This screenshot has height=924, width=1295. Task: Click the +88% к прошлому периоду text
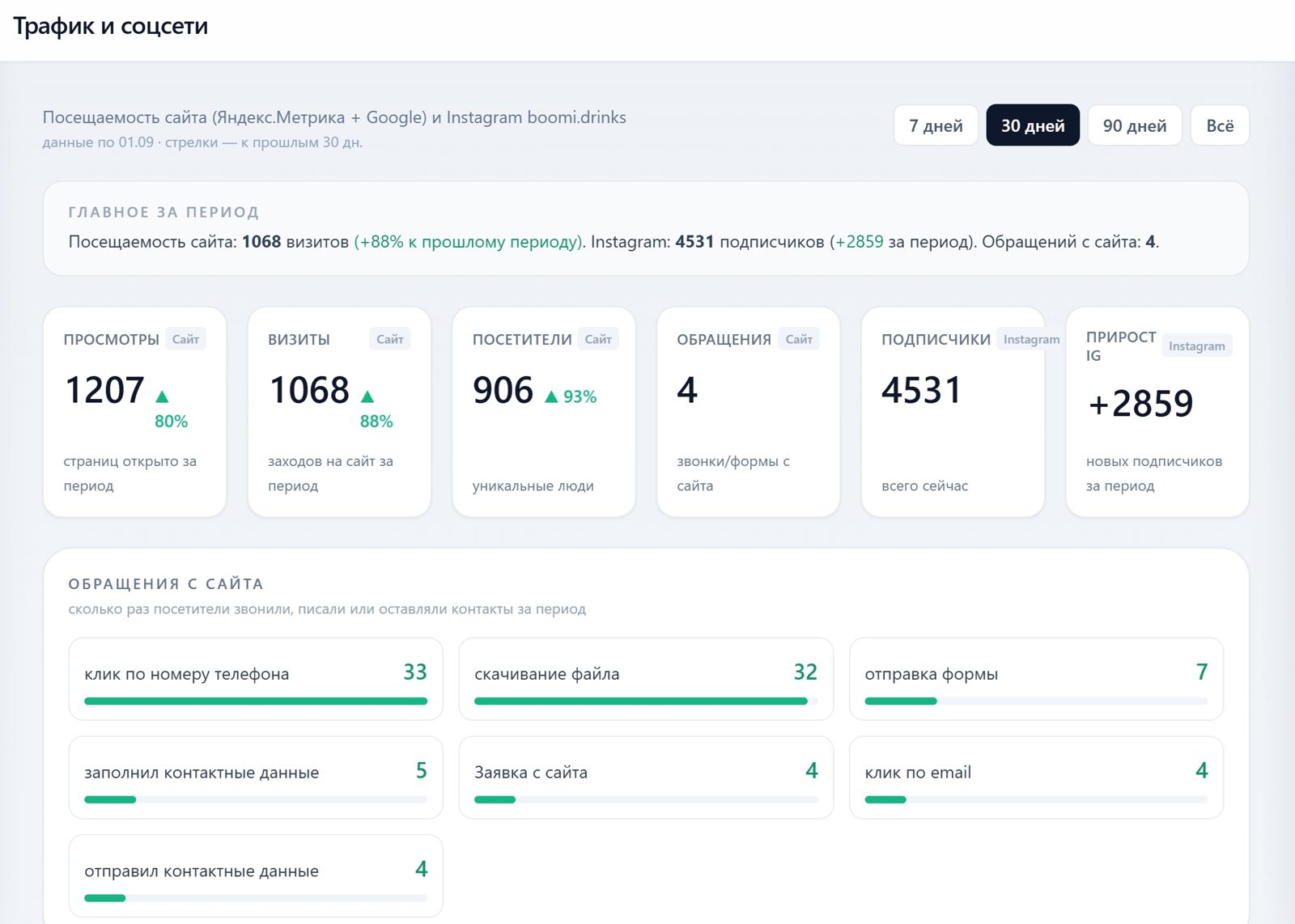(x=469, y=242)
